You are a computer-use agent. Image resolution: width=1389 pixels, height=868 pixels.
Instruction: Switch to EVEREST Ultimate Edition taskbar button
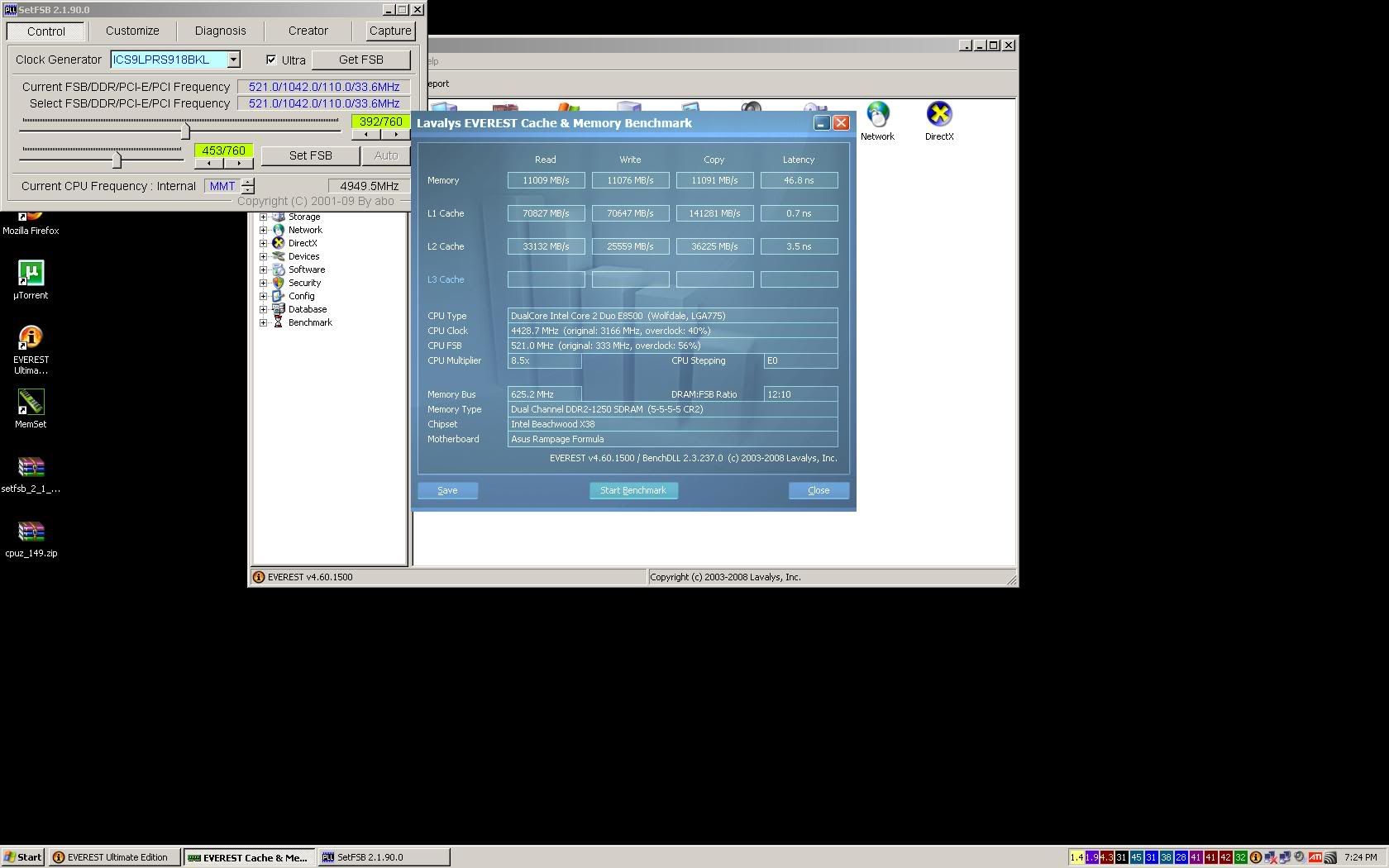[115, 857]
